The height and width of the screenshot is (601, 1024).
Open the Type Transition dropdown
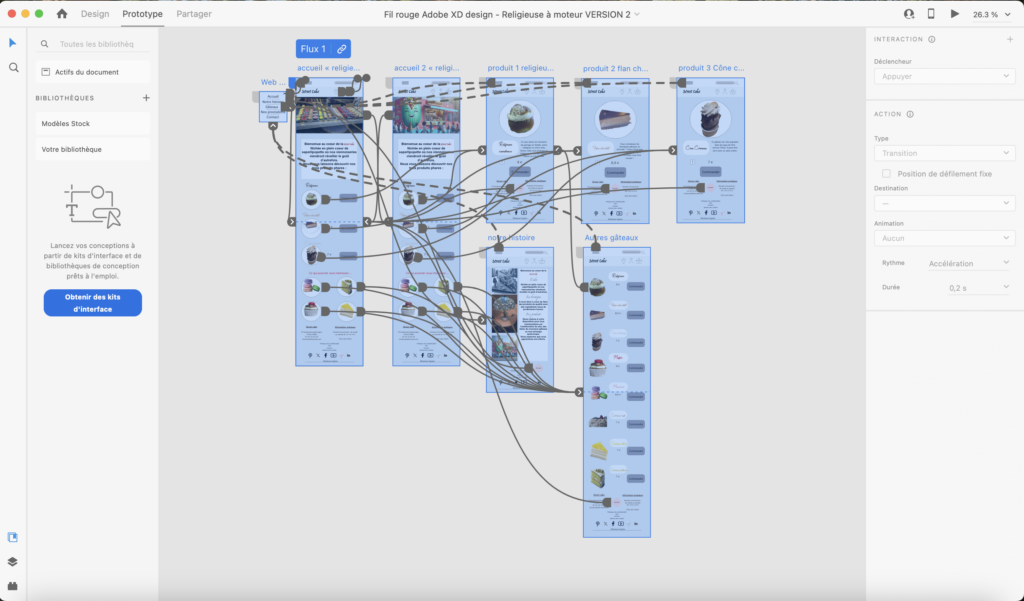click(x=944, y=153)
